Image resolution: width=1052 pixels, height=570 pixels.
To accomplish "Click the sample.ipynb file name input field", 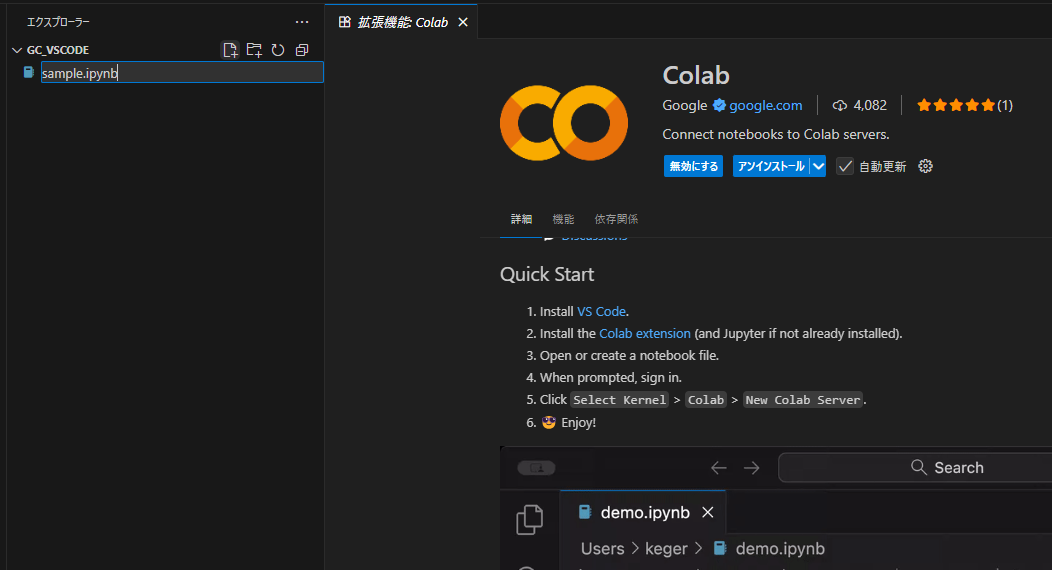I will point(182,72).
